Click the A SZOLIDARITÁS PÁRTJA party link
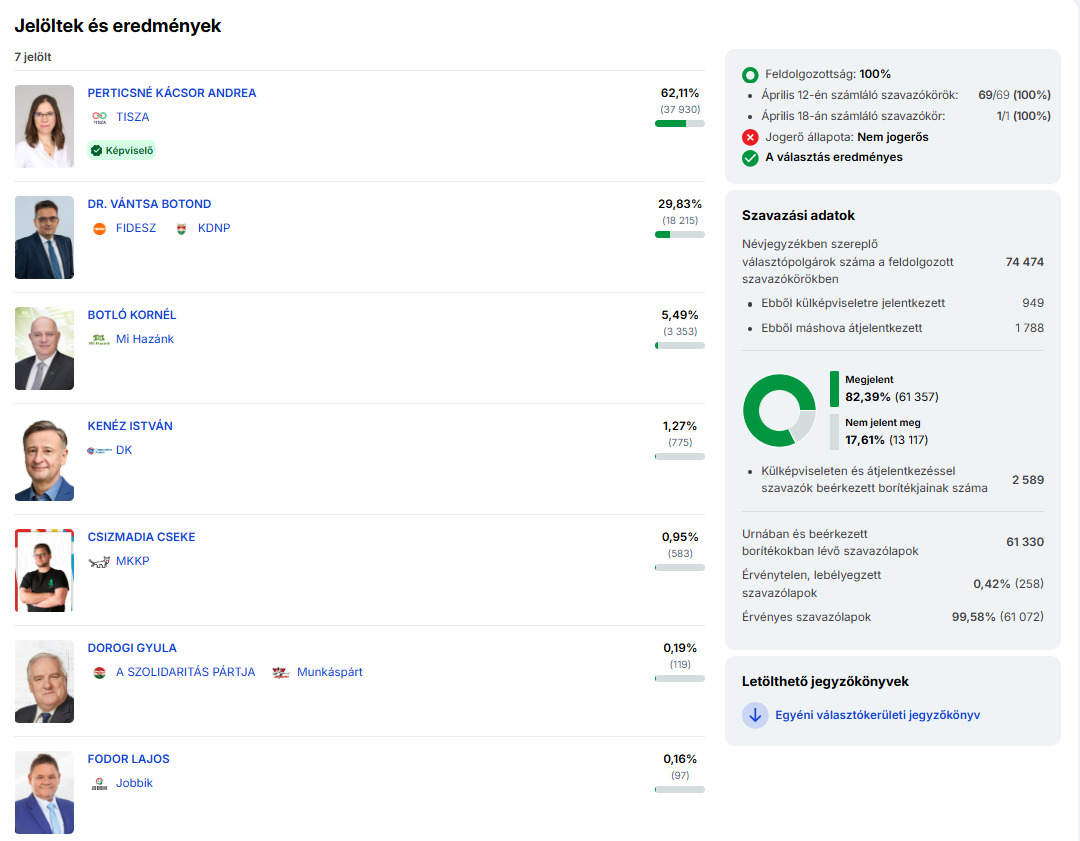 [x=185, y=672]
